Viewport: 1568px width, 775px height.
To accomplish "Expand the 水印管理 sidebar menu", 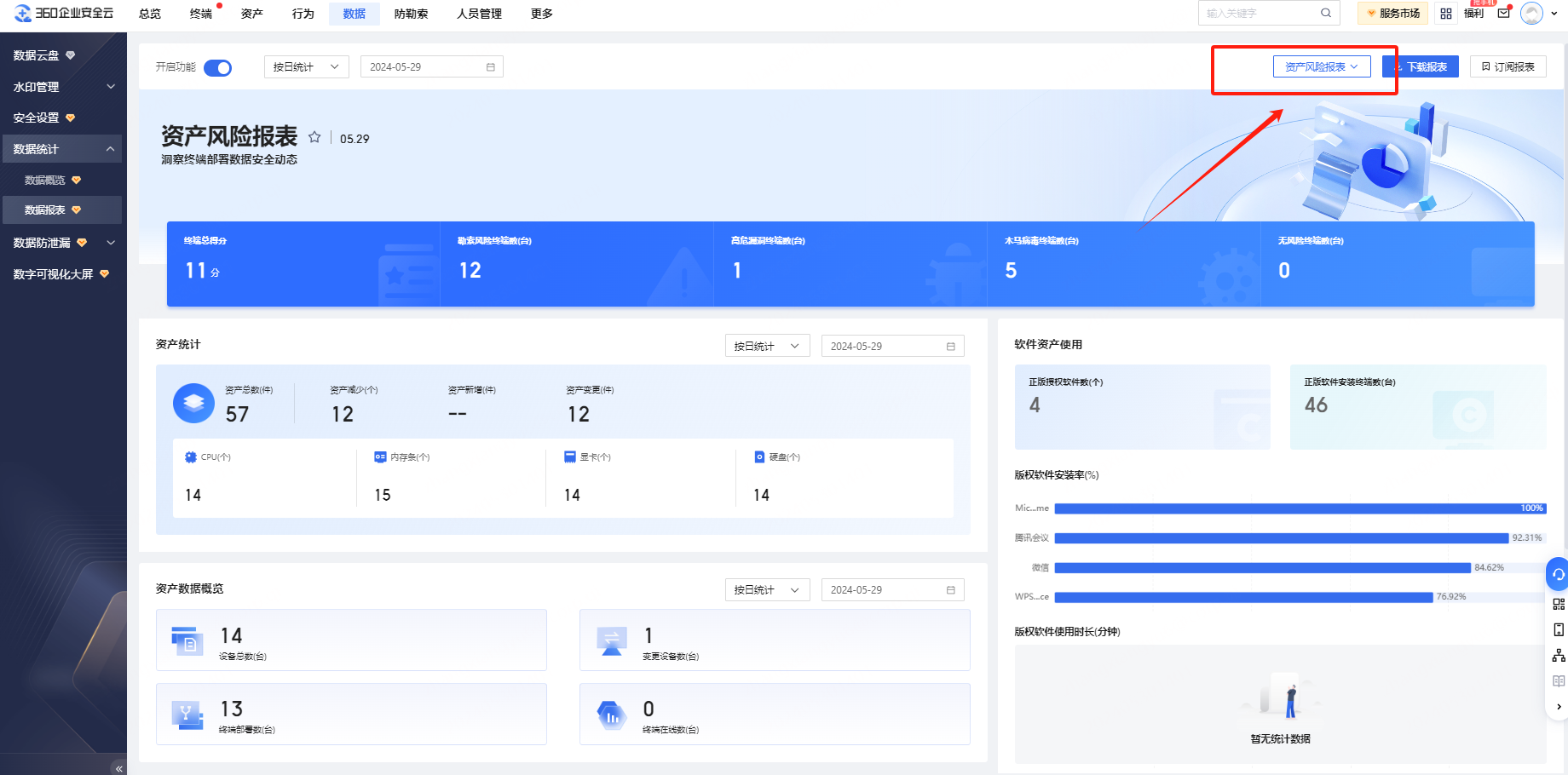I will click(x=110, y=87).
